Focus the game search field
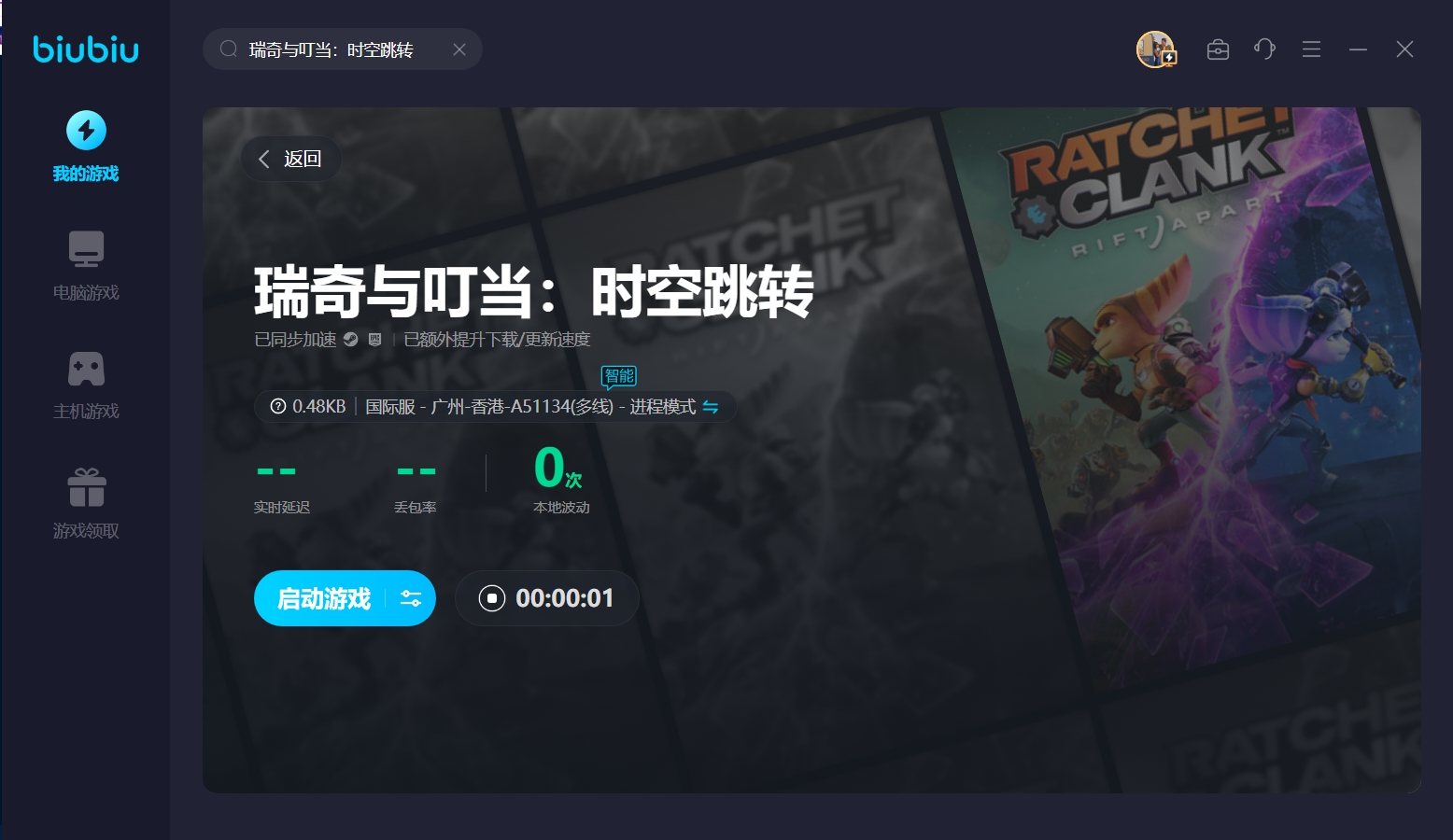The image size is (1453, 840). click(343, 49)
